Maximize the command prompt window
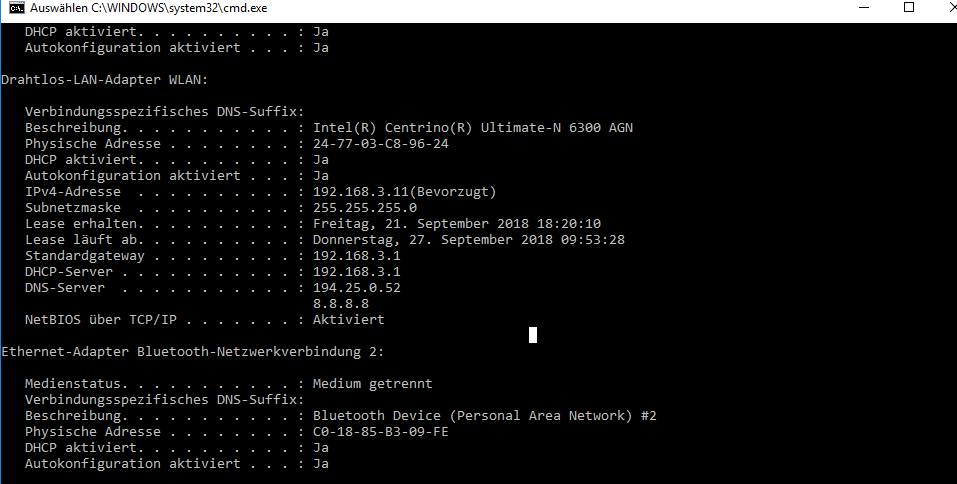Image resolution: width=957 pixels, height=484 pixels. click(909, 8)
